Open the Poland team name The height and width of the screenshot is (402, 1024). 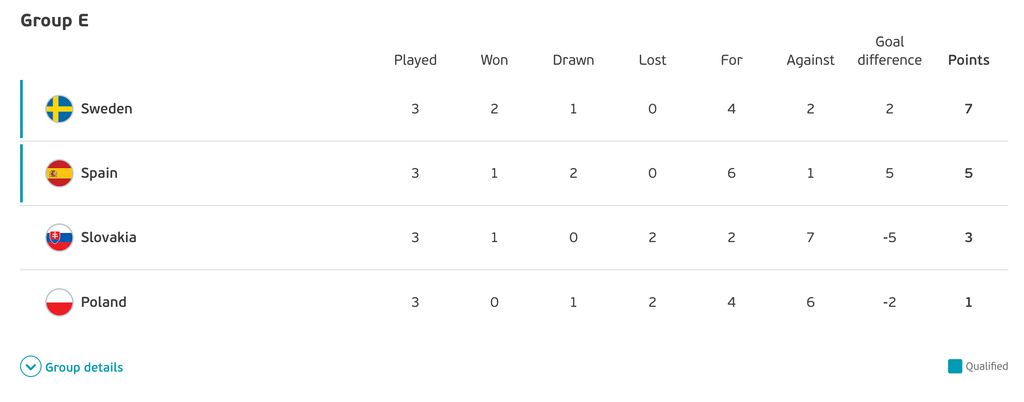104,302
